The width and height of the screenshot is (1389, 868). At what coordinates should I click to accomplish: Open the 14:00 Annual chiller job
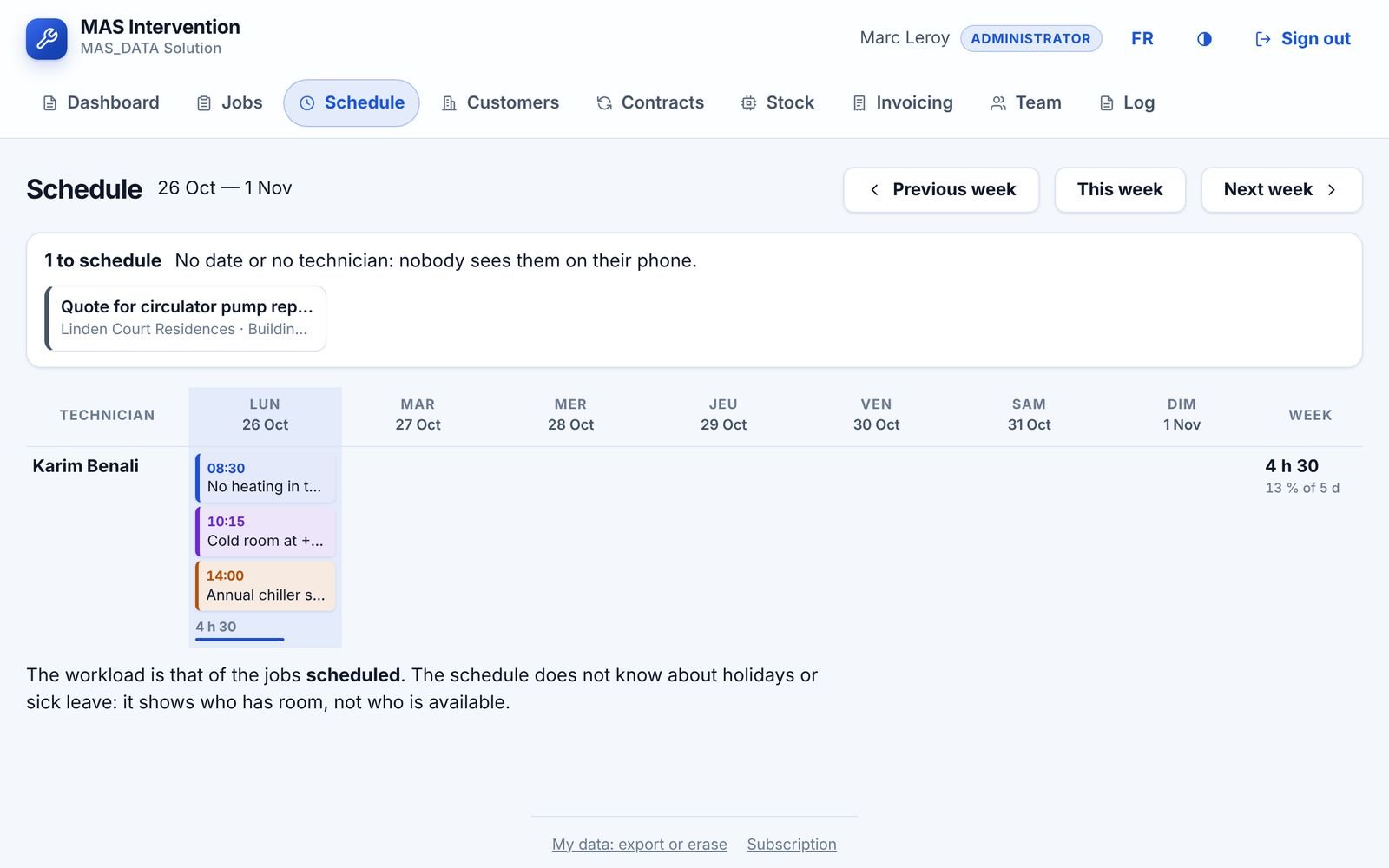(265, 585)
